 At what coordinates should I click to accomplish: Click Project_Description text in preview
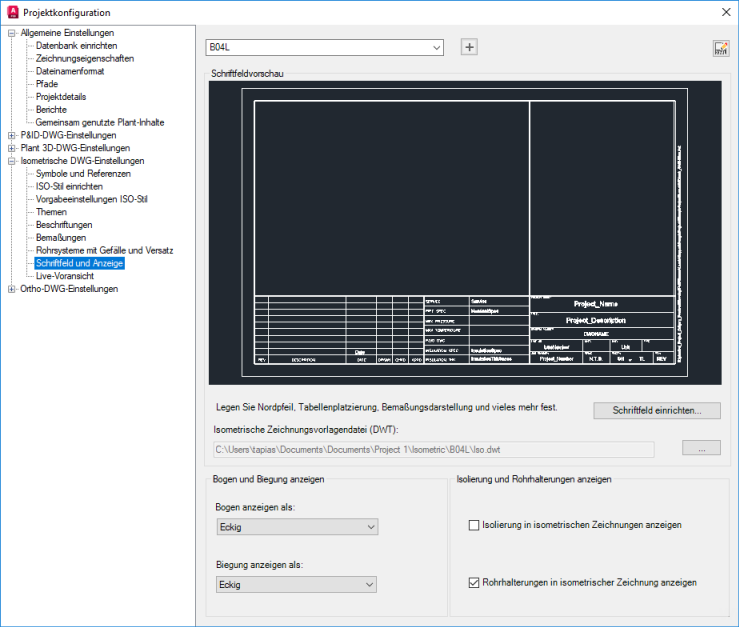coord(596,321)
